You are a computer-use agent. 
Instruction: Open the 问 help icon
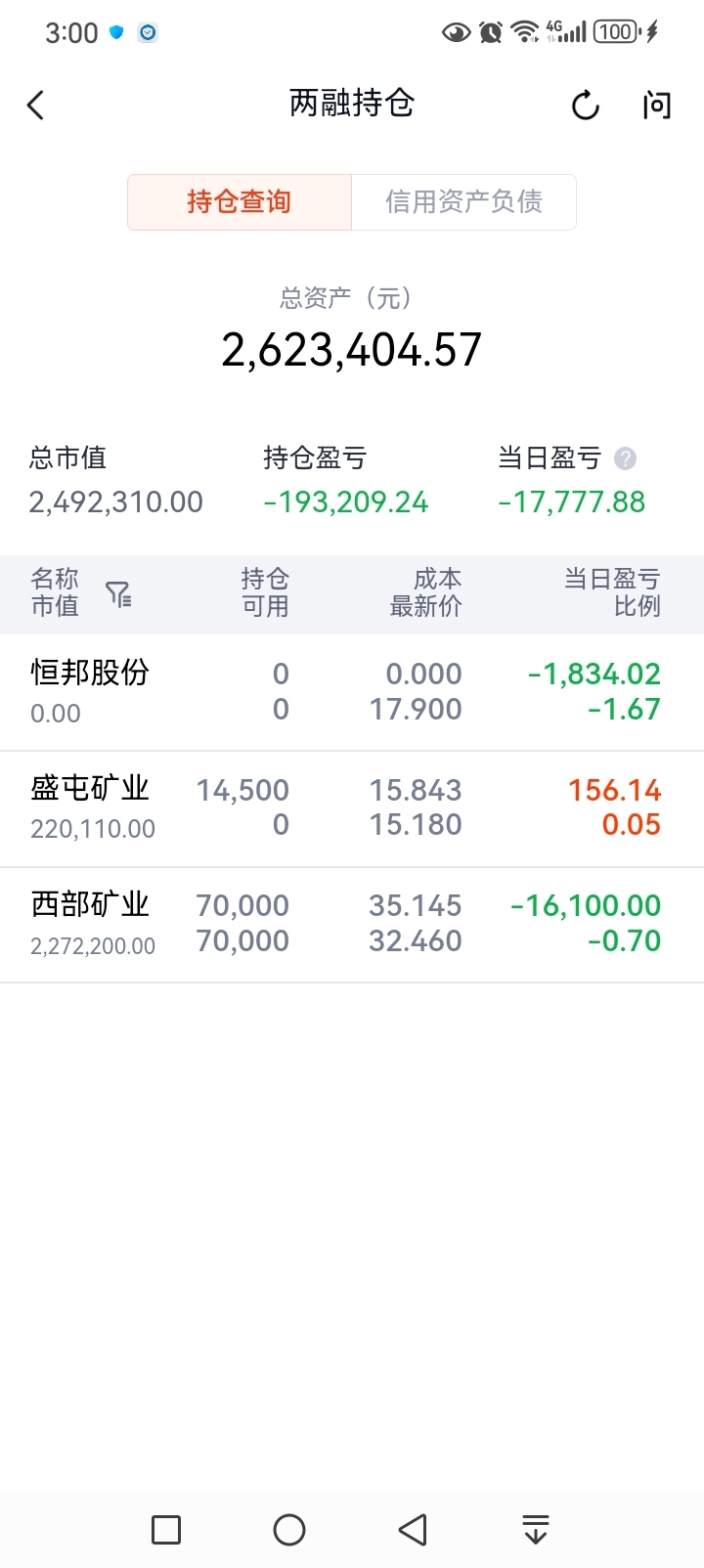pyautogui.click(x=657, y=105)
